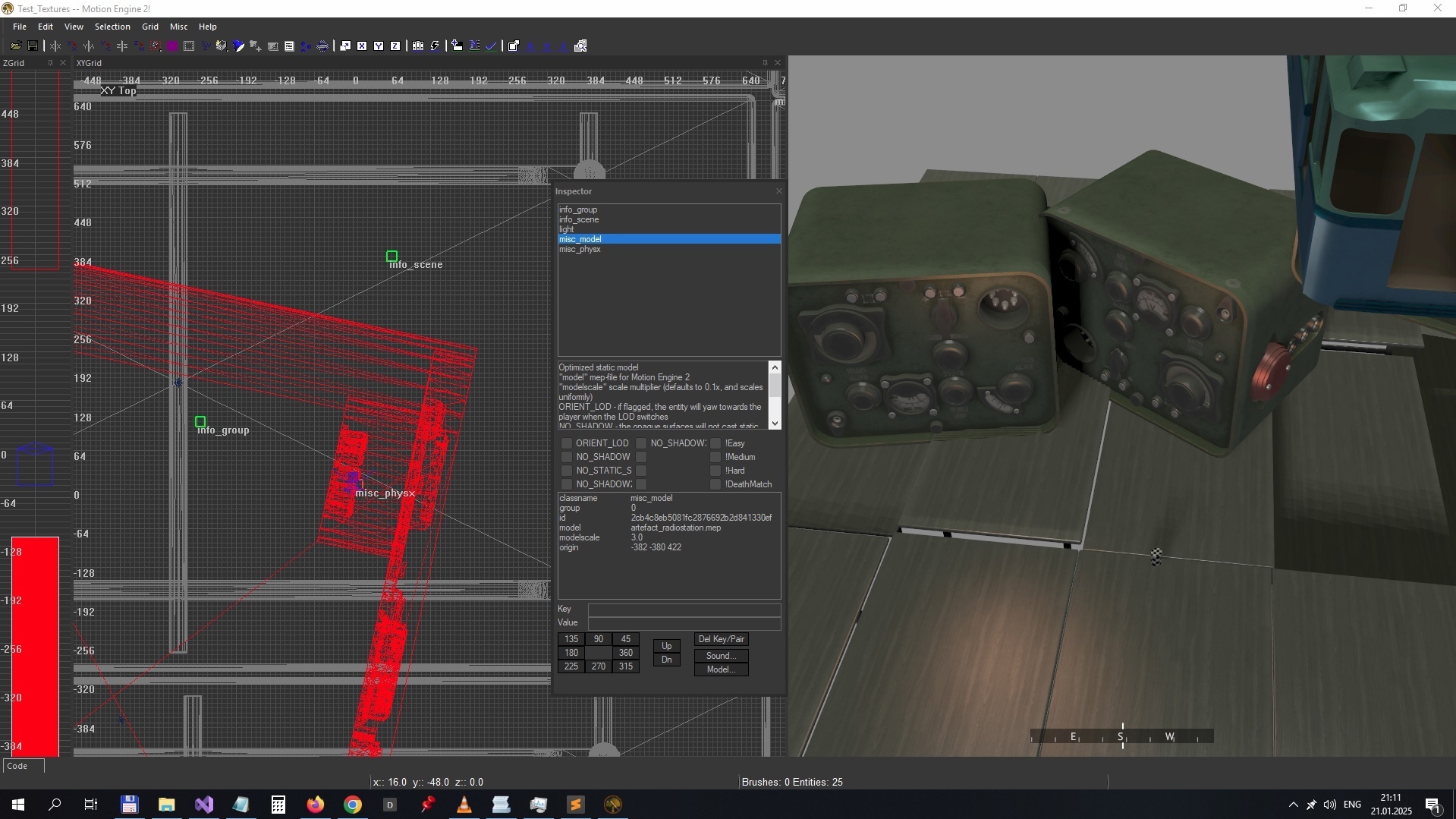Click the Flip Y-axis toolbar icon
Image resolution: width=1456 pixels, height=819 pixels.
pyautogui.click(x=89, y=46)
